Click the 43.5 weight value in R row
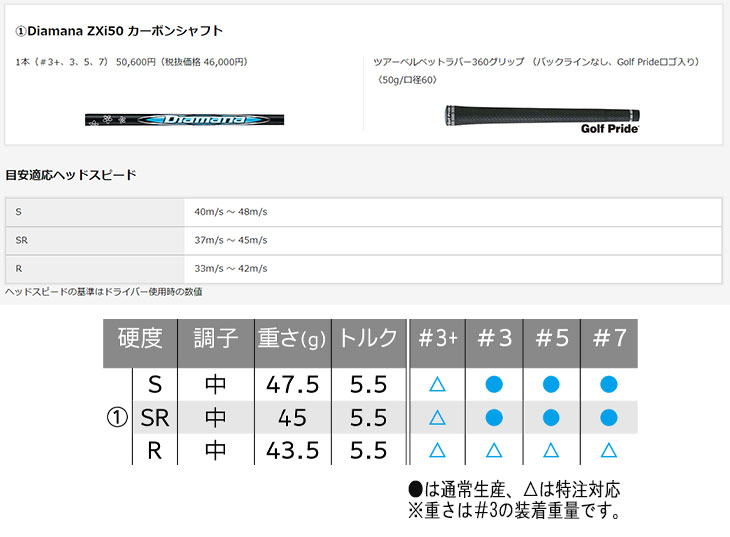 [x=292, y=451]
